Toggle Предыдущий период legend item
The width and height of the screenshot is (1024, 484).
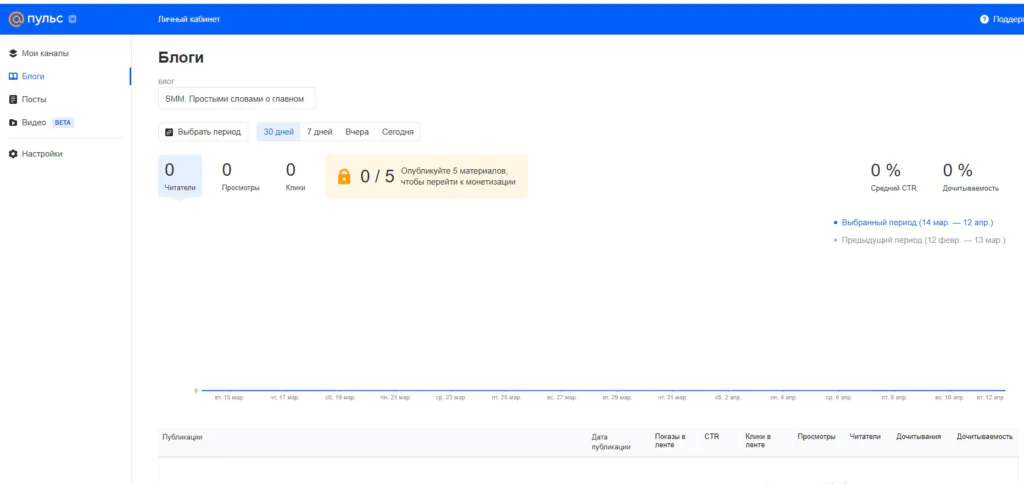pyautogui.click(x=922, y=240)
